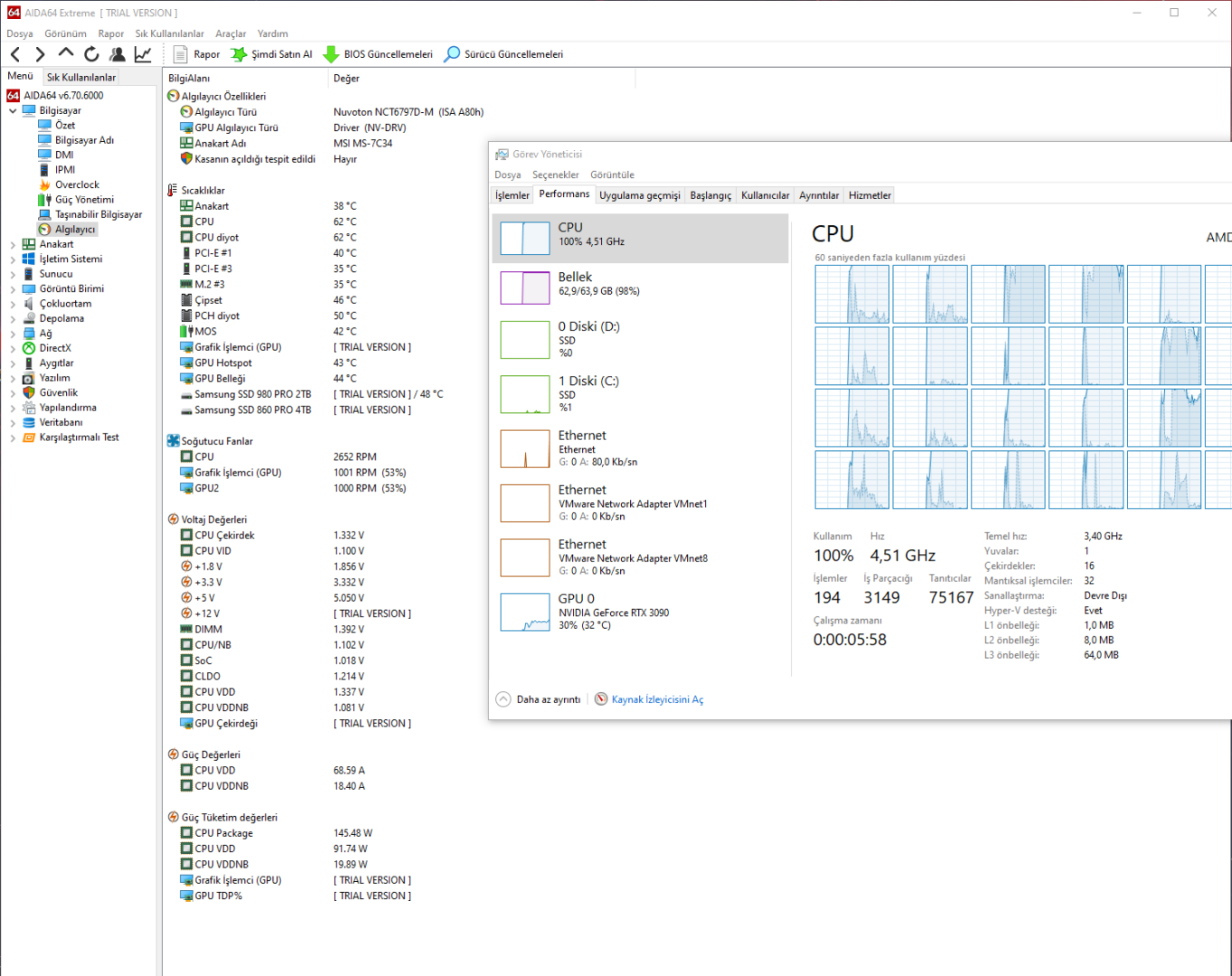Image resolution: width=1232 pixels, height=976 pixels.
Task: Open Hizmetler tab in Task Manager
Action: 870,195
